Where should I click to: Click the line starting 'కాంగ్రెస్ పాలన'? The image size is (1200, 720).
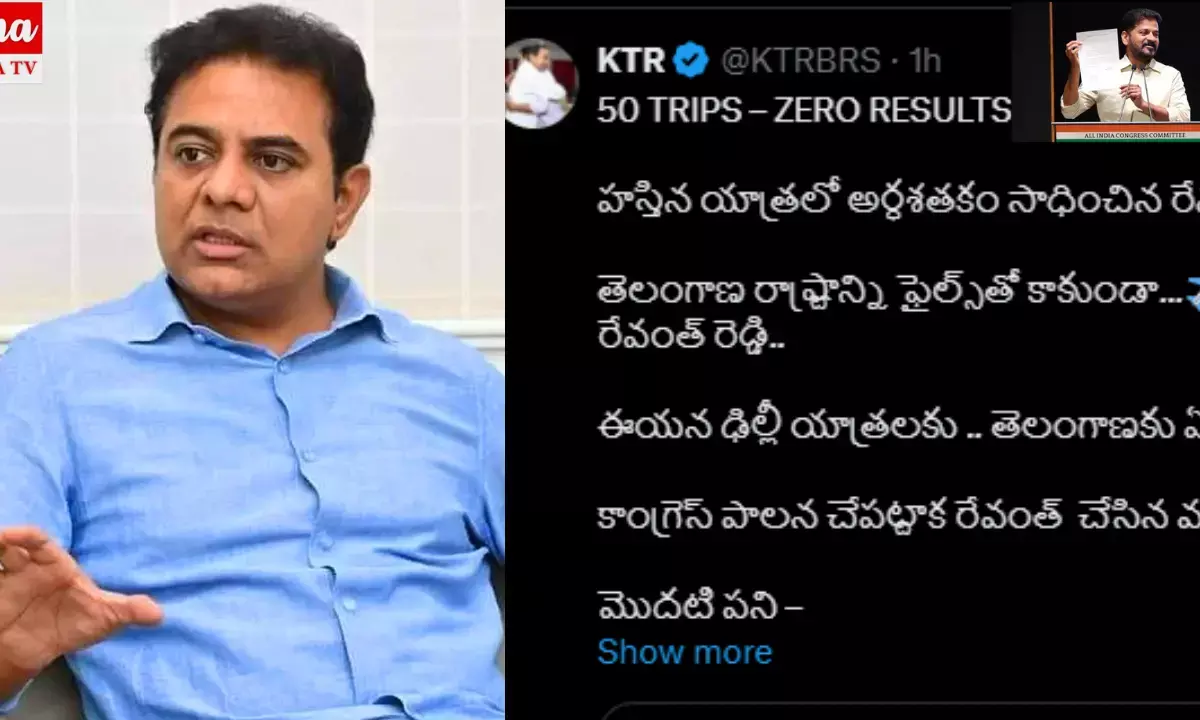898,519
